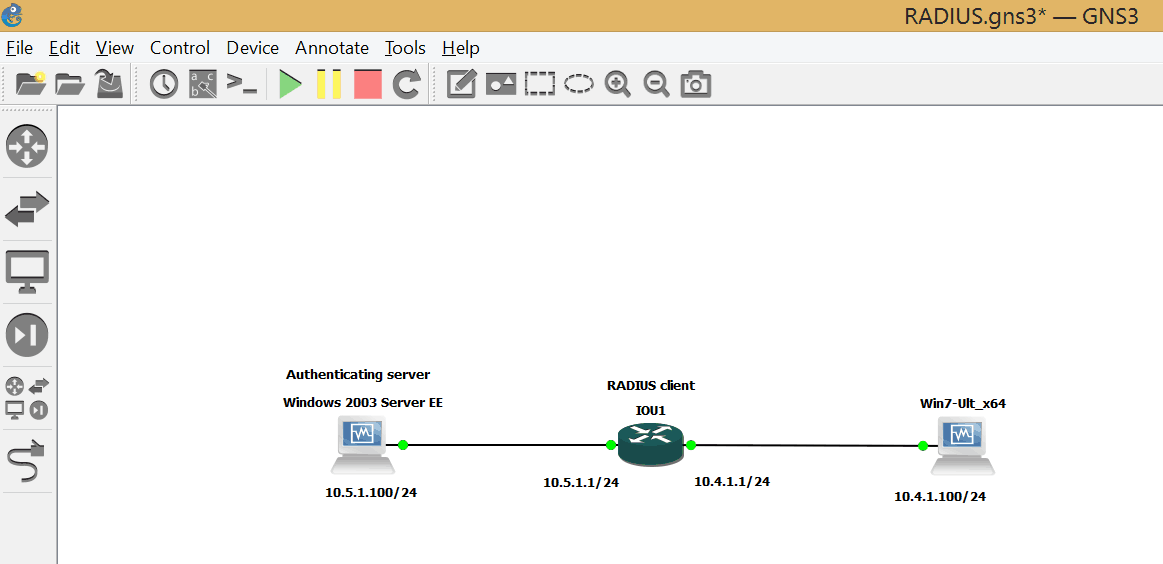
Task: Open the File menu
Action: click(19, 48)
